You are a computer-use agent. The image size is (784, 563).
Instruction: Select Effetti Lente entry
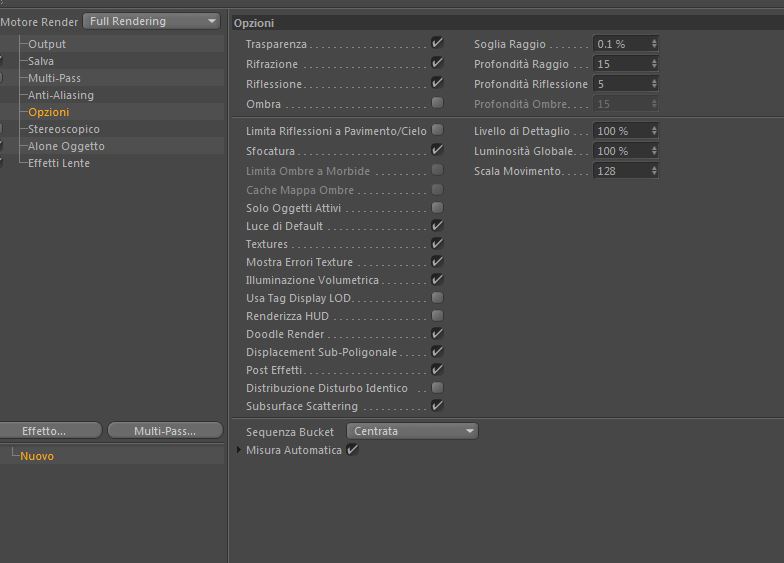coord(58,163)
